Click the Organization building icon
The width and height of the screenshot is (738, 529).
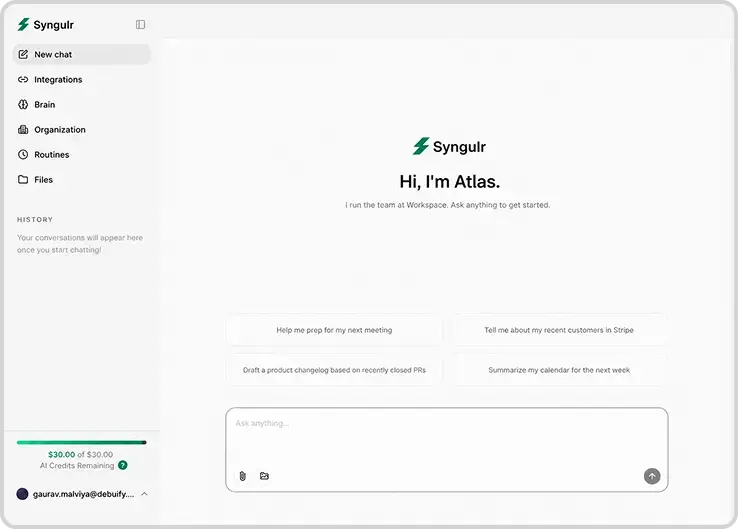[x=23, y=129]
